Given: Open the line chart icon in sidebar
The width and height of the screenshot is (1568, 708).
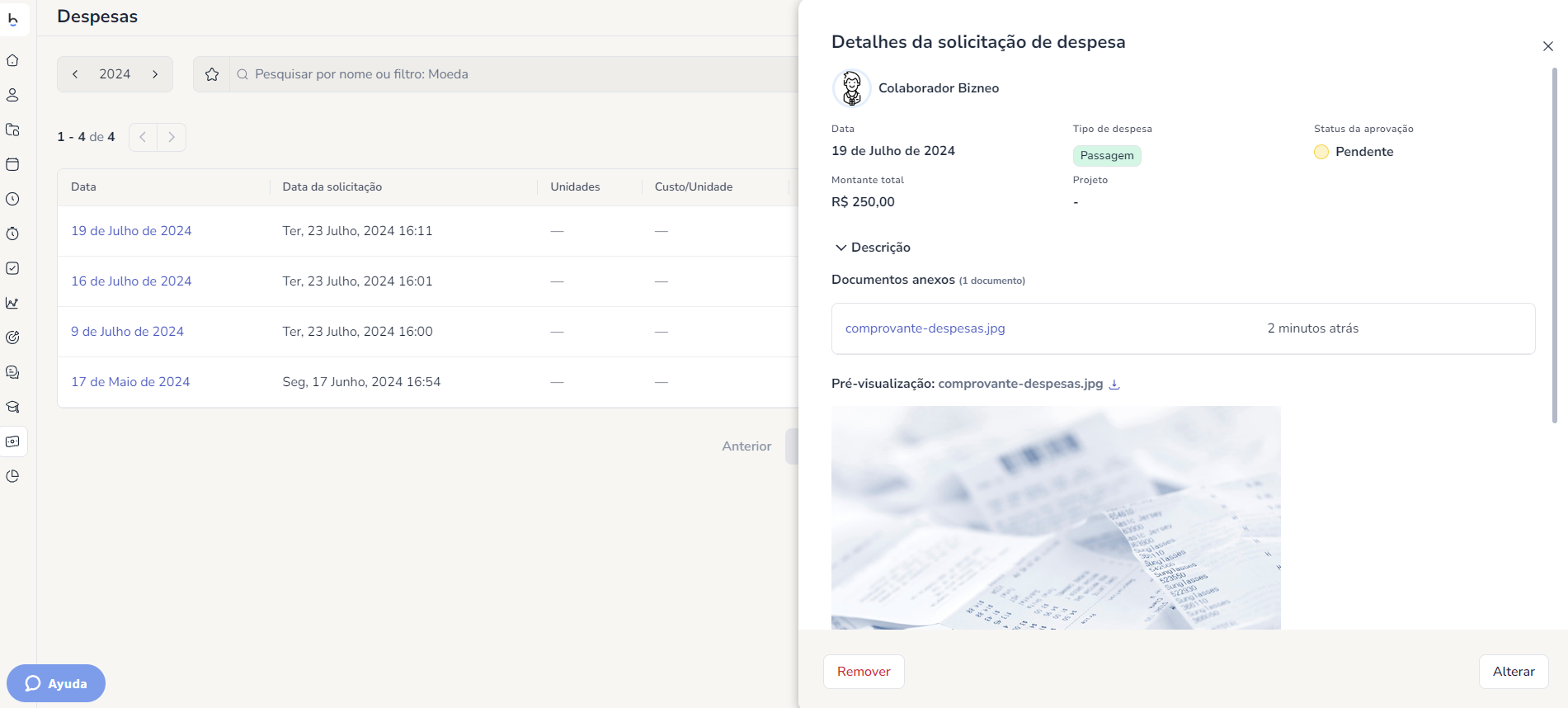Looking at the screenshot, I should point(12,303).
